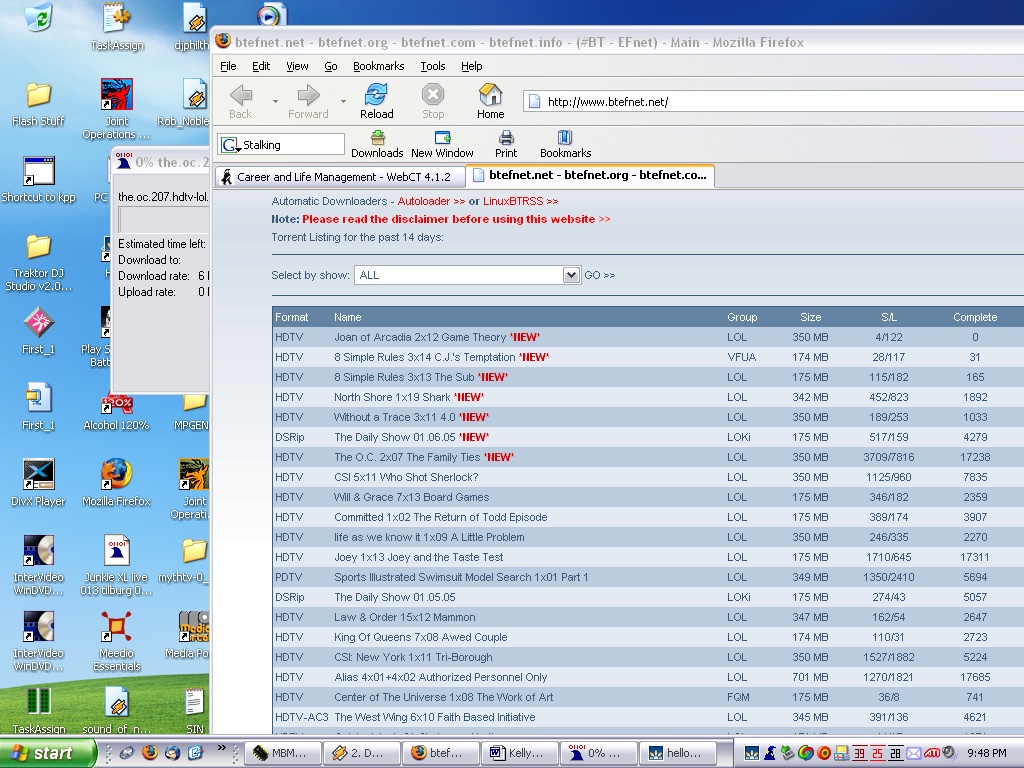
Task: Click the Complete column header
Action: (975, 317)
